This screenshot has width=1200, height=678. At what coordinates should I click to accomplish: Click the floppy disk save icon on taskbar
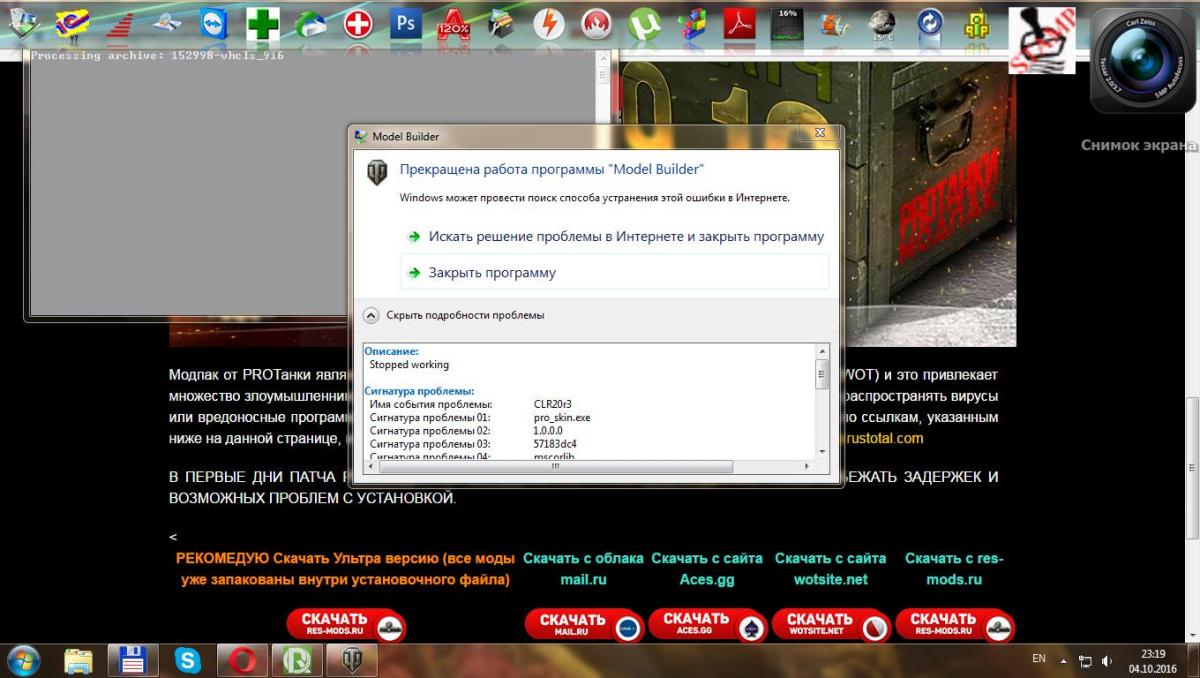click(x=133, y=660)
